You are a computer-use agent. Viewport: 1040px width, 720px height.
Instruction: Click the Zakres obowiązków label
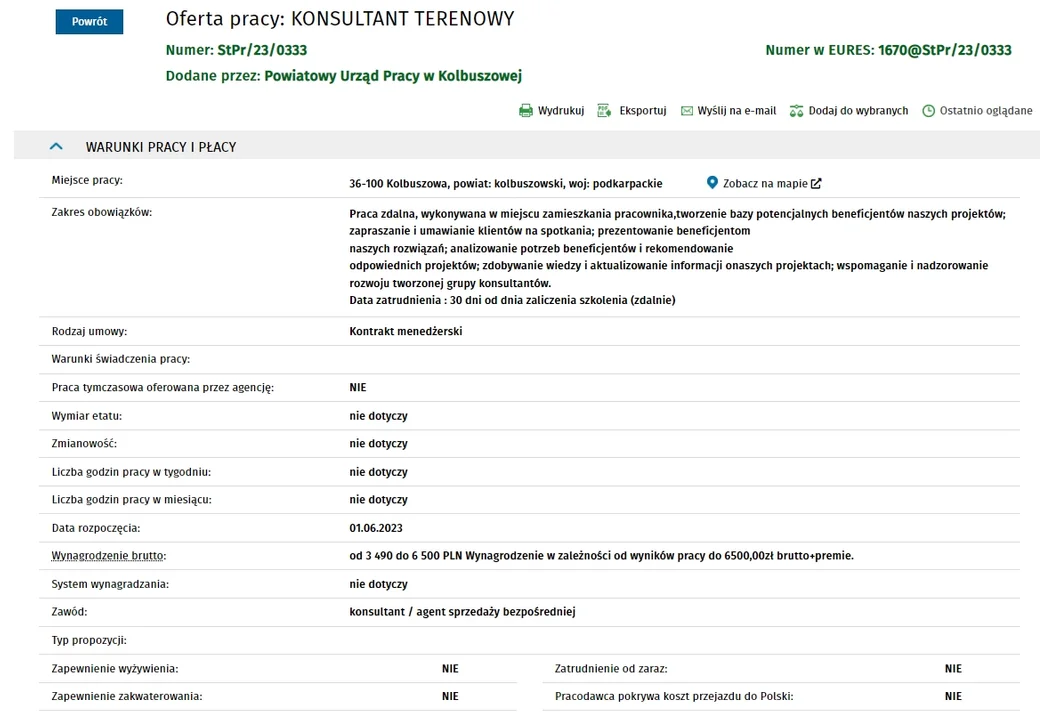[101, 212]
